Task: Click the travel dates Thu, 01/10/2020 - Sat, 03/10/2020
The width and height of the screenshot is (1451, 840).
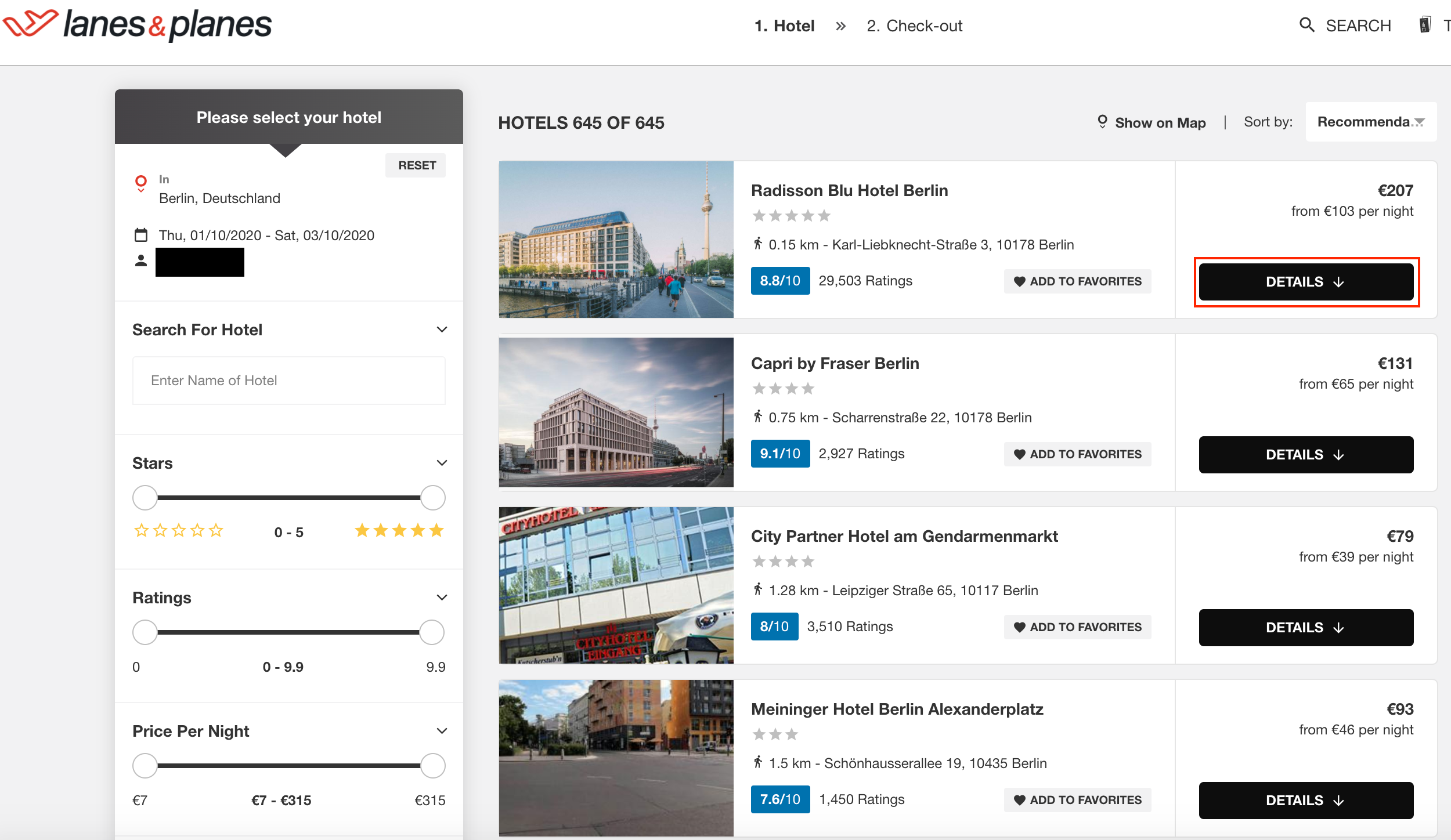Action: 266,235
